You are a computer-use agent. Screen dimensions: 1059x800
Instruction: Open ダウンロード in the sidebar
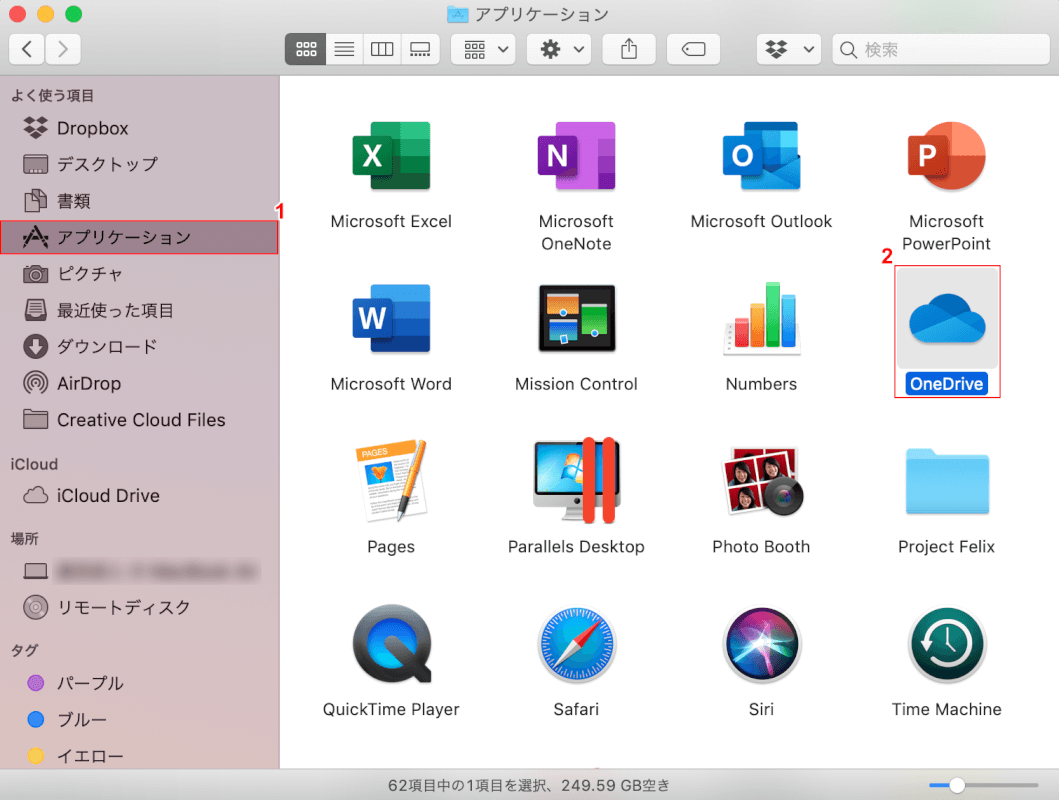click(140, 347)
